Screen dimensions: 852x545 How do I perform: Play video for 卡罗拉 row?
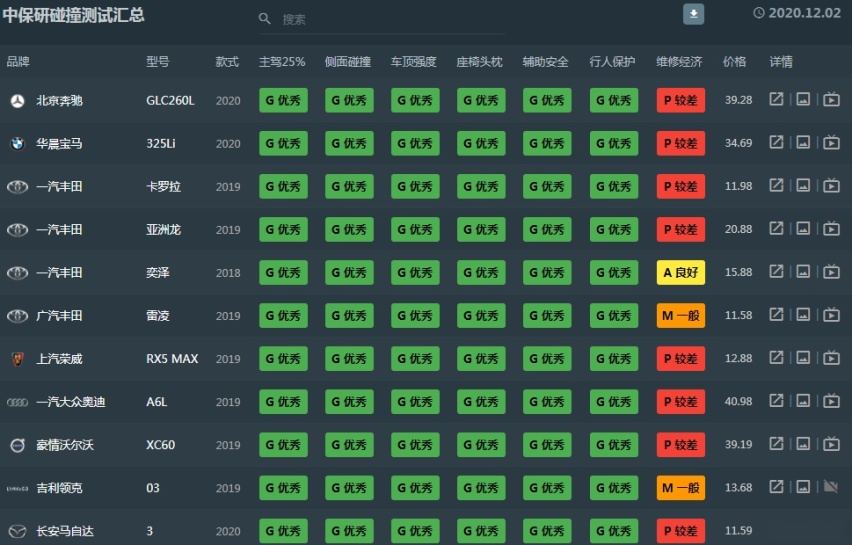click(831, 185)
